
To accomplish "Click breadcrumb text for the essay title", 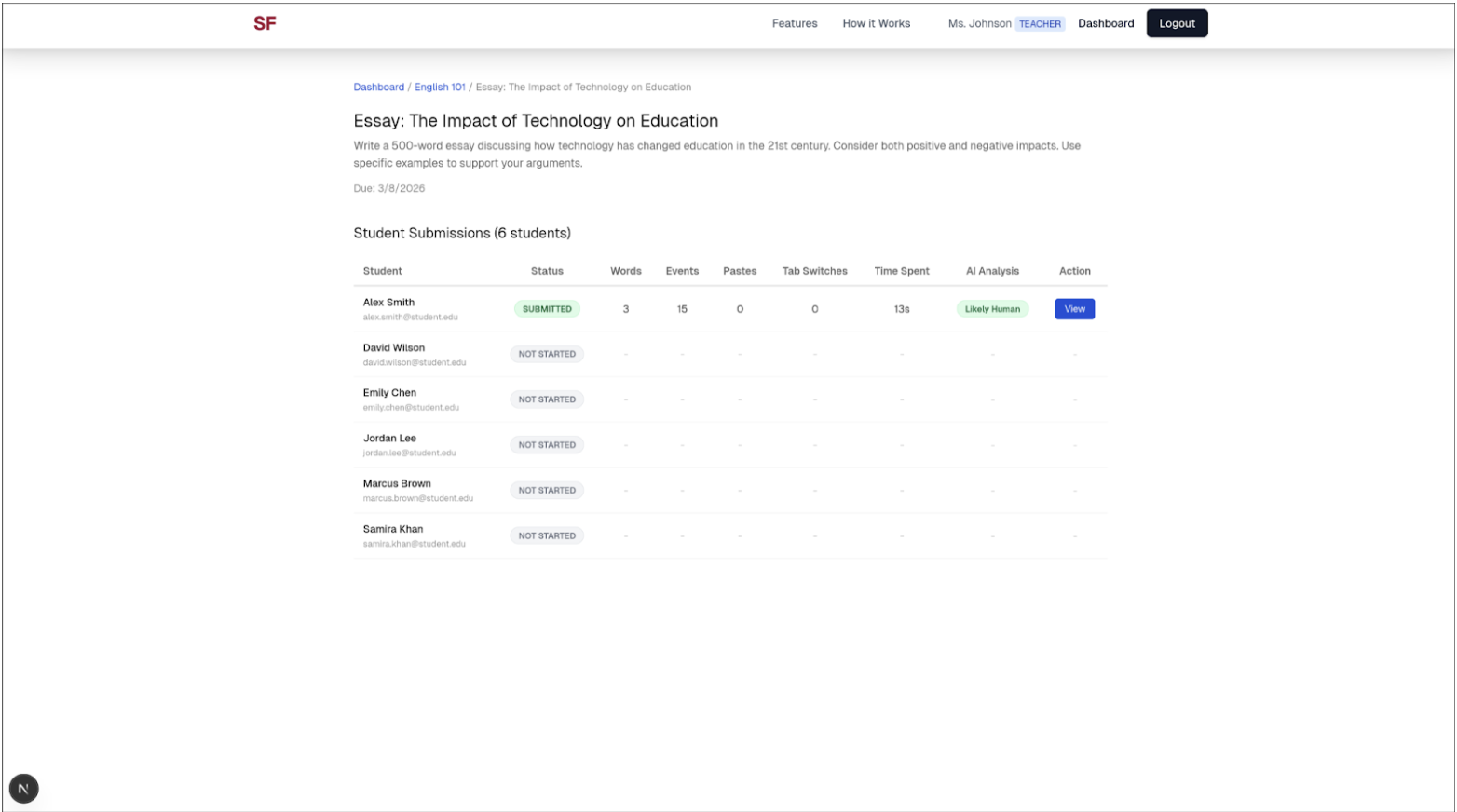I will coord(583,87).
